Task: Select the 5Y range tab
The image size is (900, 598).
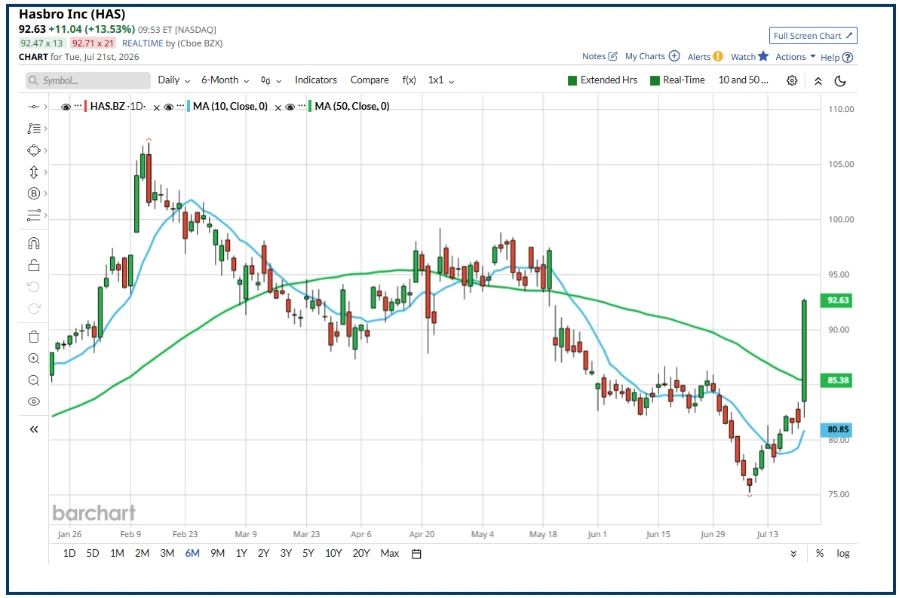Action: pos(308,553)
